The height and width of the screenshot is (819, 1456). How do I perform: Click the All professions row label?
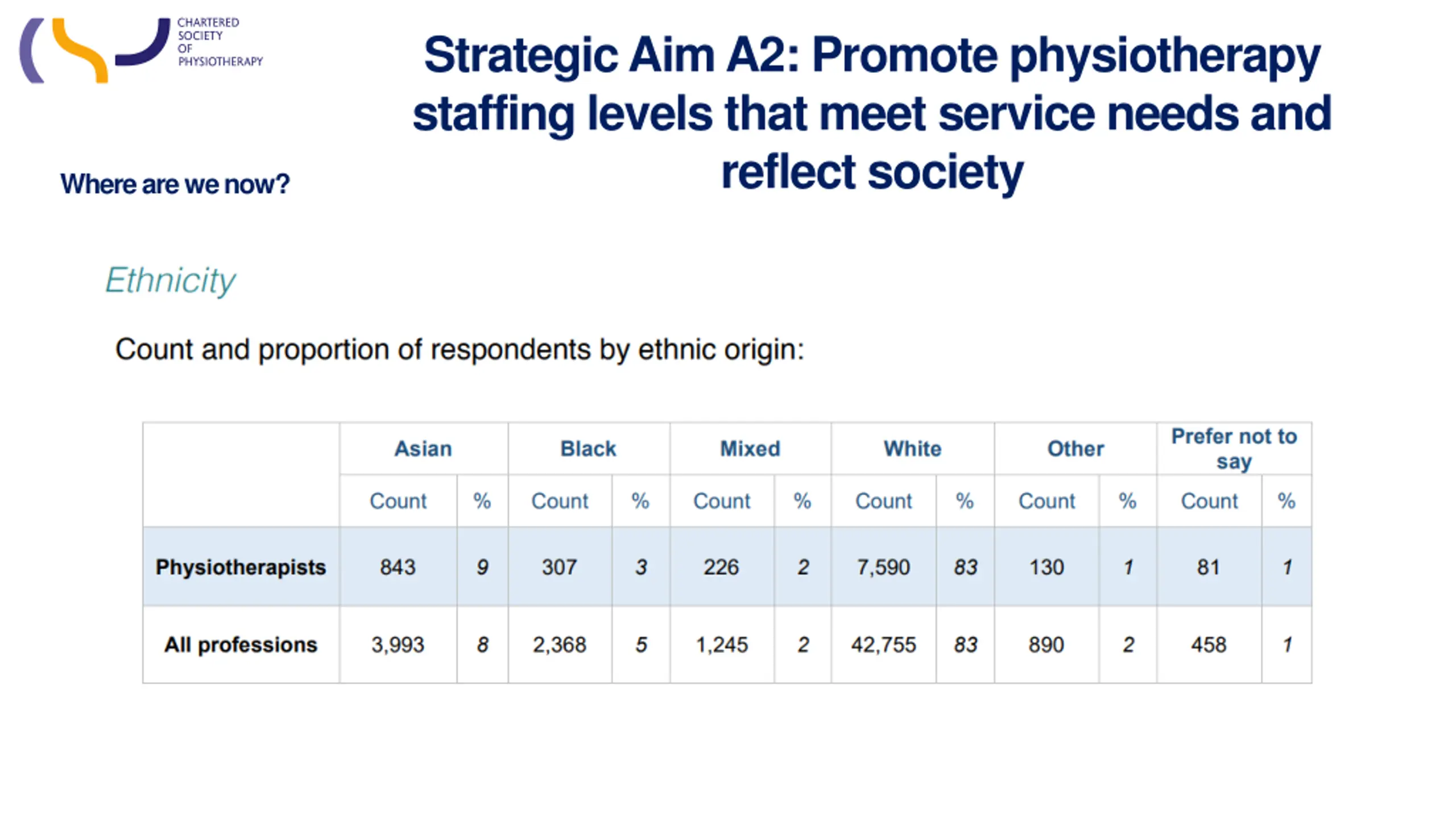pos(241,644)
